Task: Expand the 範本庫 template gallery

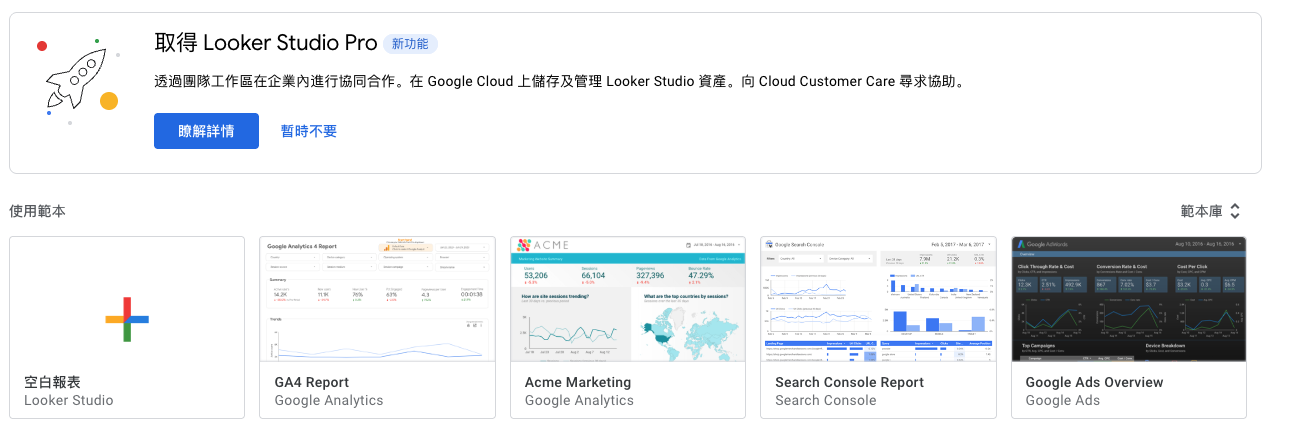Action: tap(1201, 211)
